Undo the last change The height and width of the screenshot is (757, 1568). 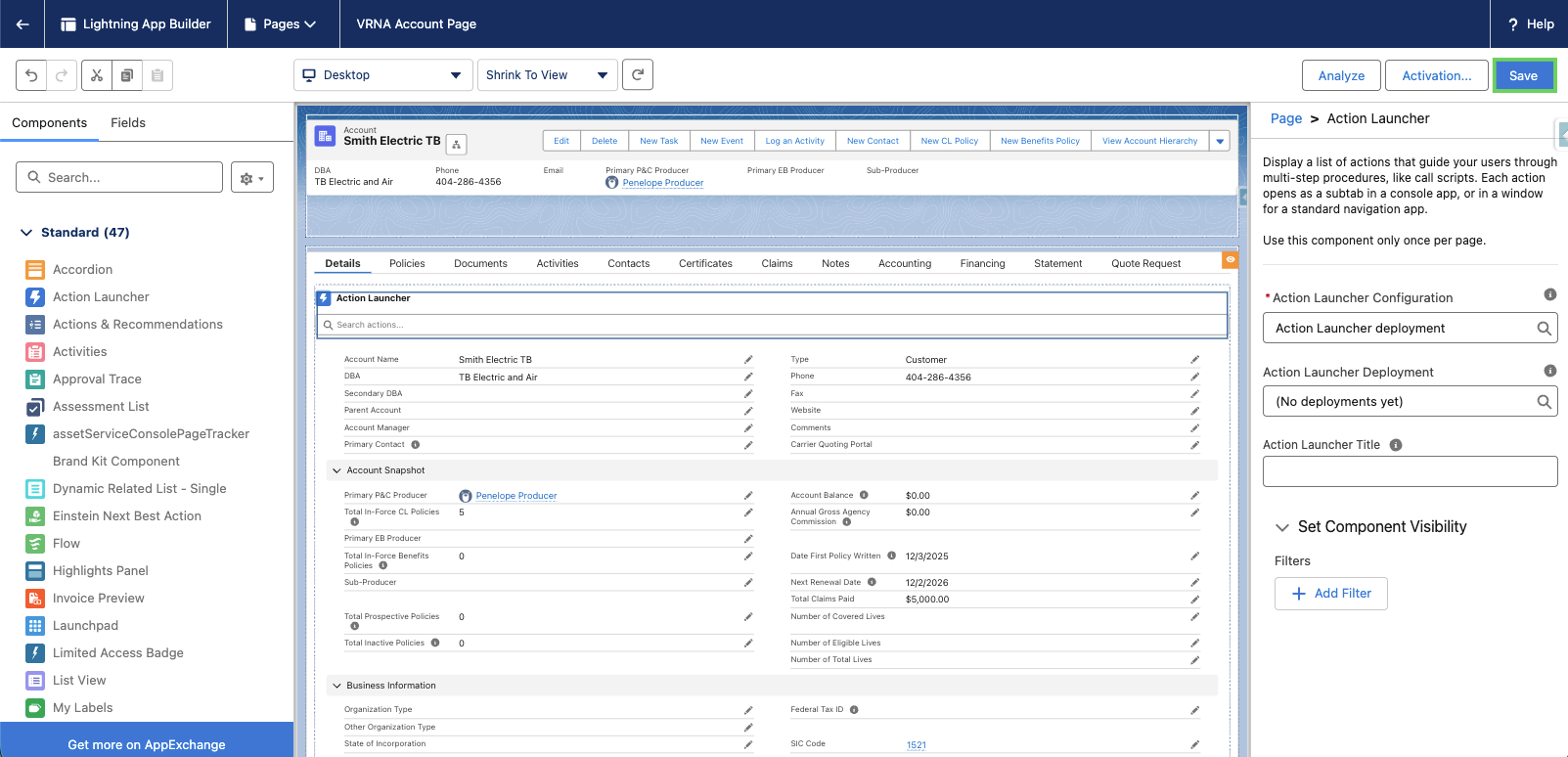32,75
